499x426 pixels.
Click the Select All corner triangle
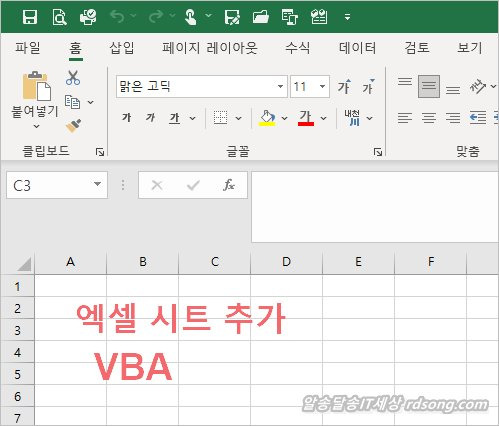pos(24,264)
